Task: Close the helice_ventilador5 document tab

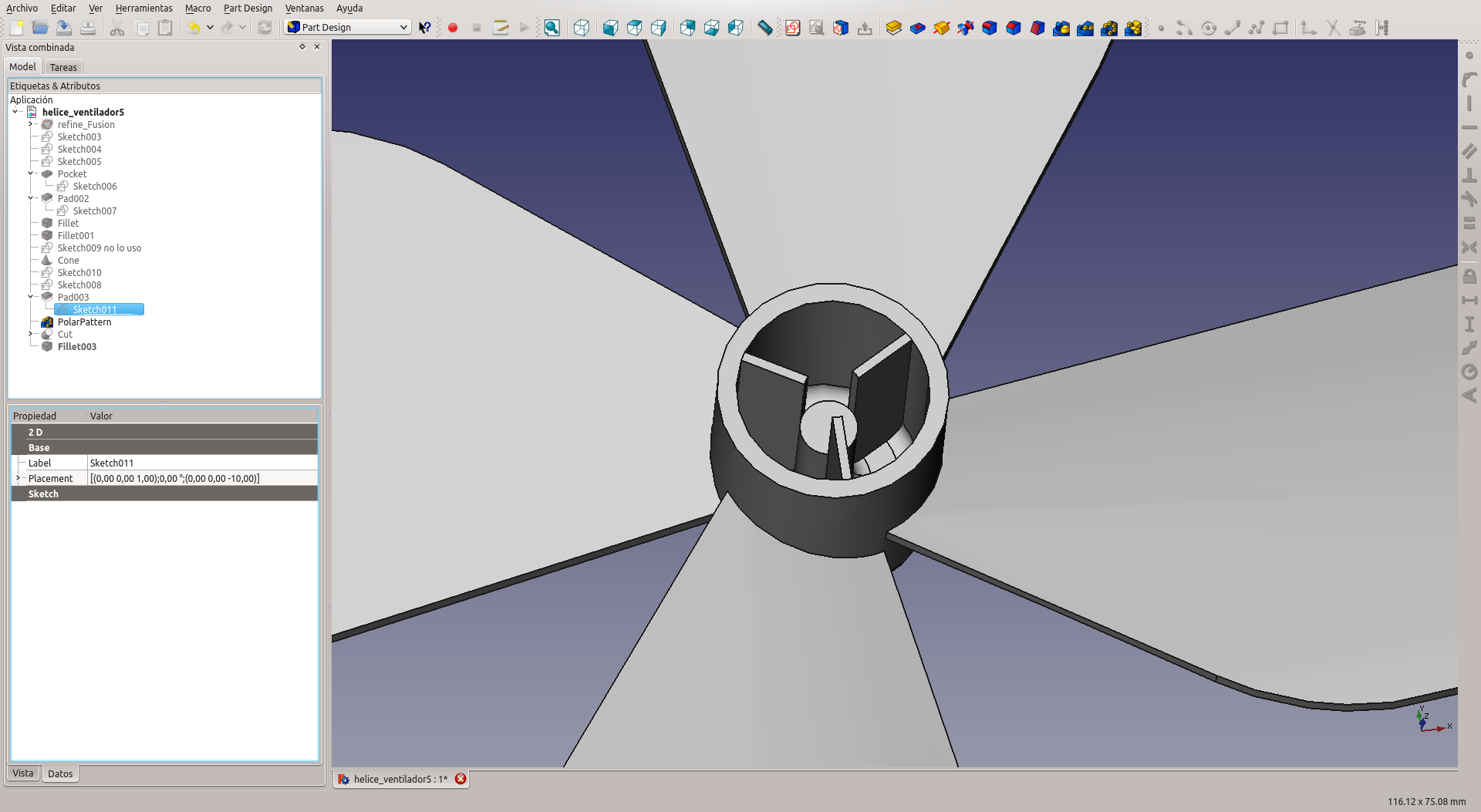Action: (x=460, y=779)
